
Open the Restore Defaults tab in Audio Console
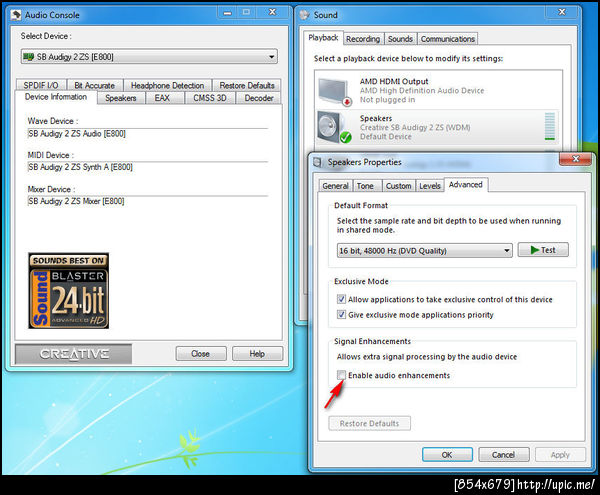click(x=247, y=85)
